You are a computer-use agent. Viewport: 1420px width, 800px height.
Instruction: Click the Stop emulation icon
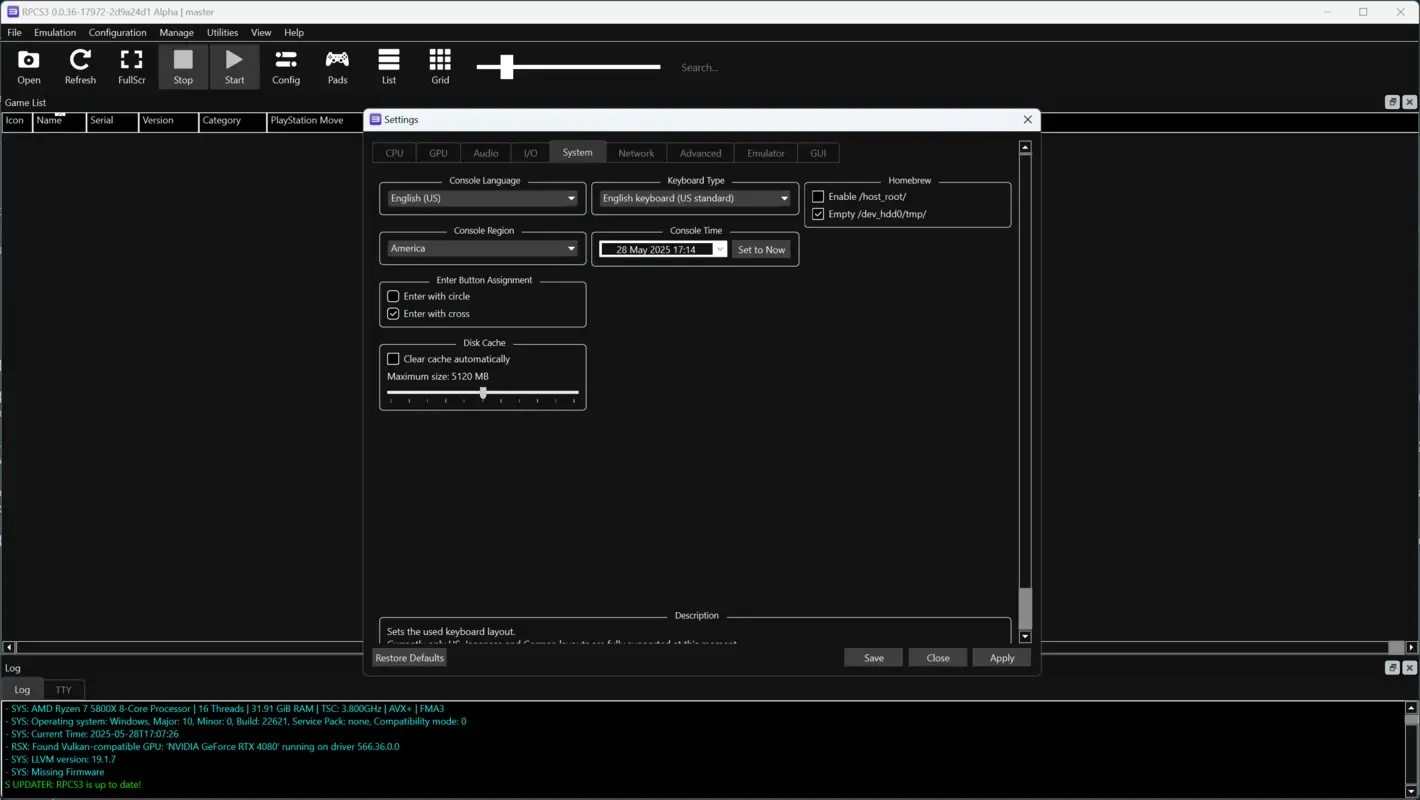point(183,66)
